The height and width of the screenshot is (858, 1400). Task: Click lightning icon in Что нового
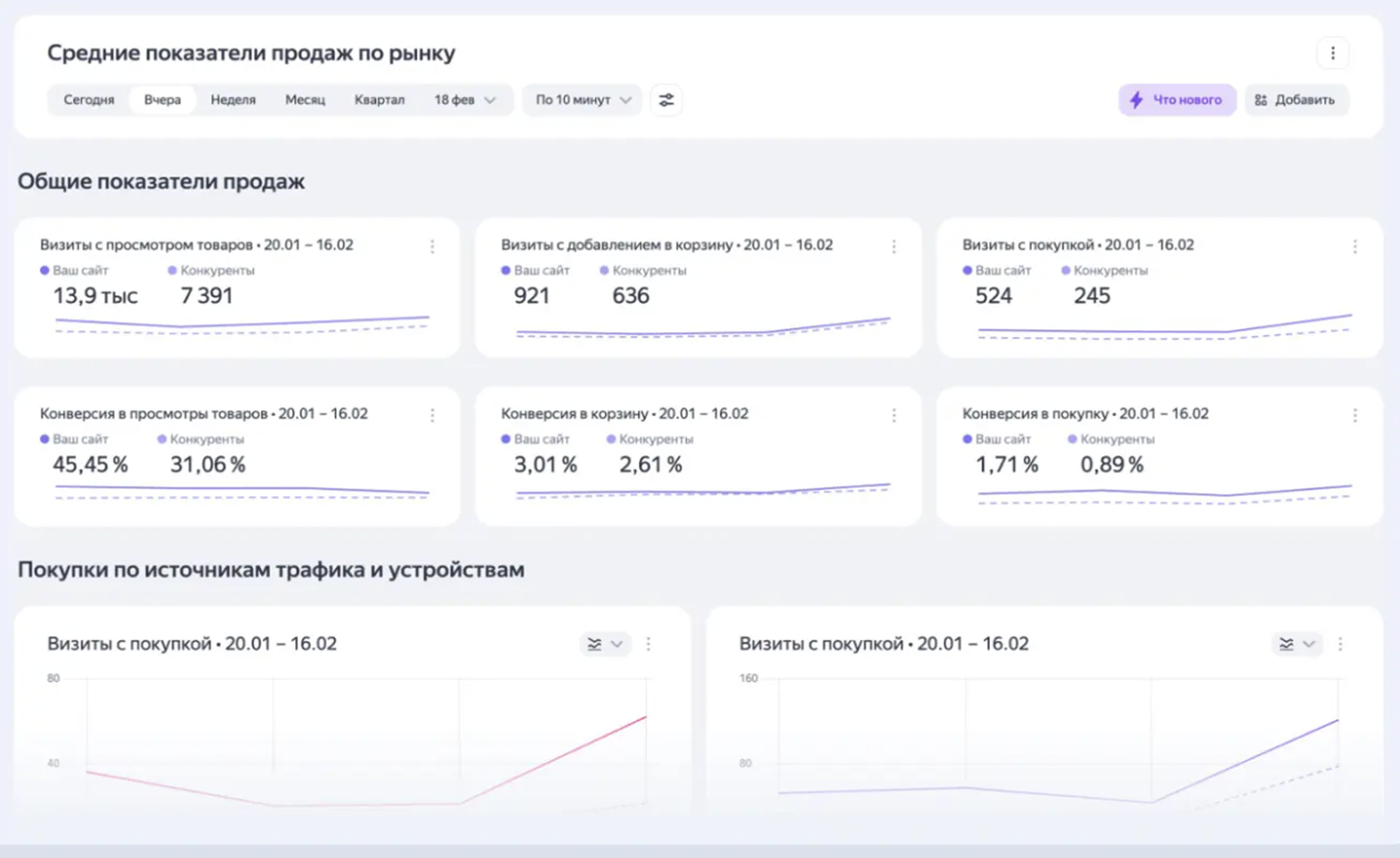click(1136, 100)
